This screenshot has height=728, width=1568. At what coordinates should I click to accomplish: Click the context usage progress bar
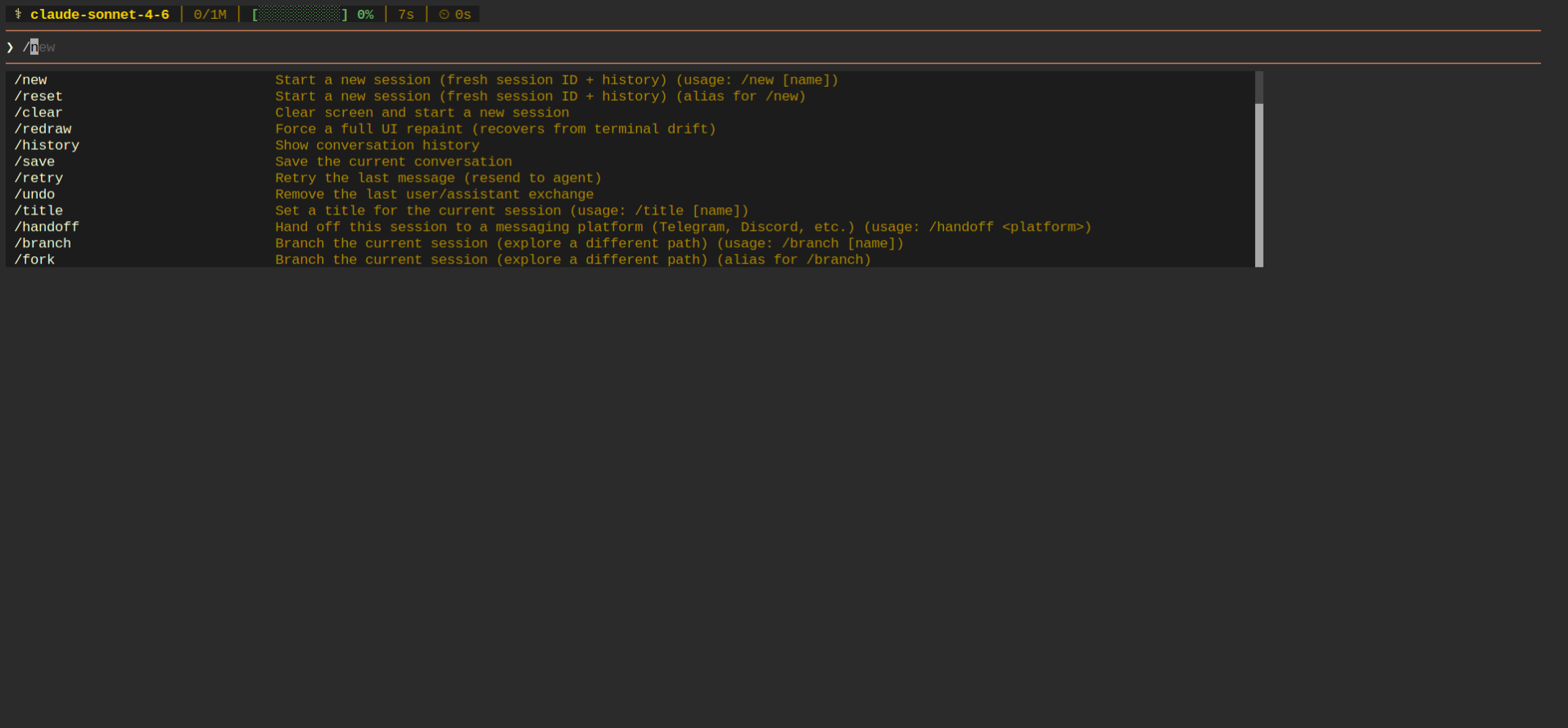point(300,15)
